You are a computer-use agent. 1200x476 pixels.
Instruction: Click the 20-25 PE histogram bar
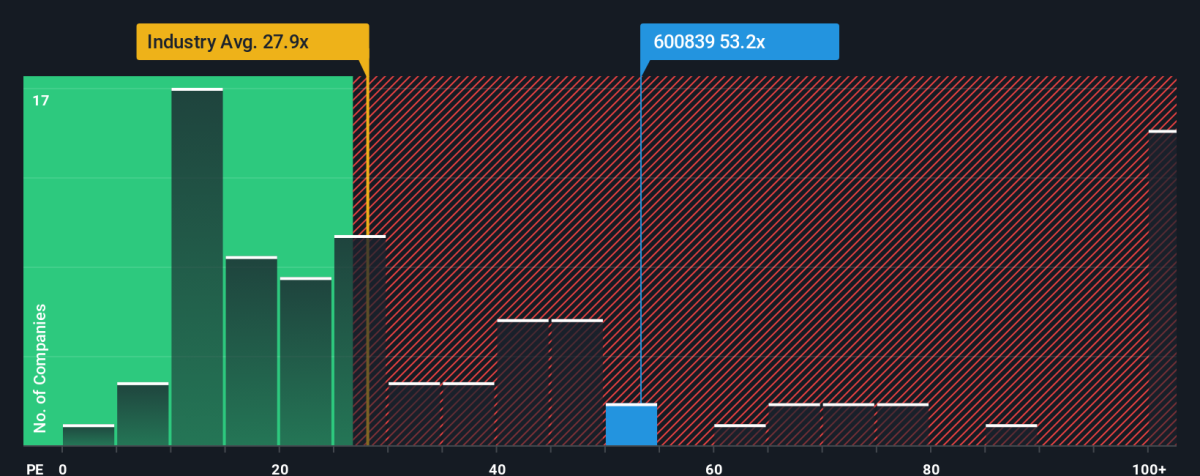305,362
